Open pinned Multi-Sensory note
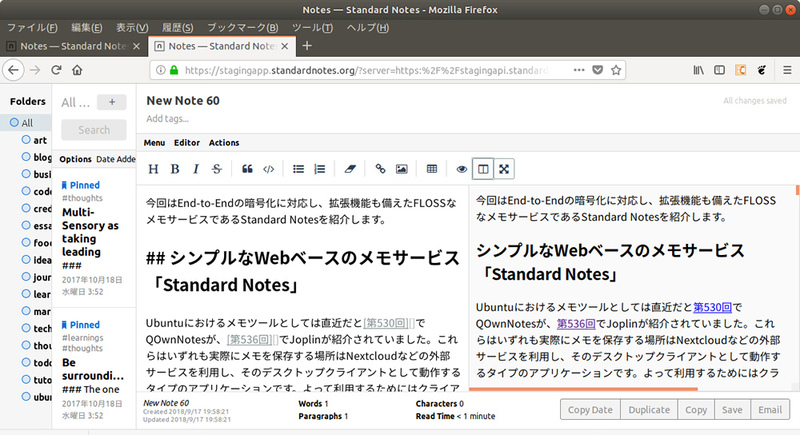 (x=94, y=238)
